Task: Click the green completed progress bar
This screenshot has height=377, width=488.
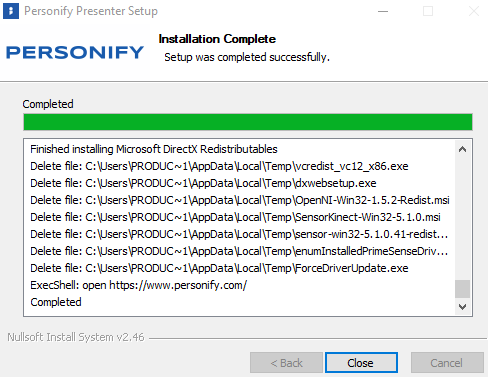Action: click(248, 122)
